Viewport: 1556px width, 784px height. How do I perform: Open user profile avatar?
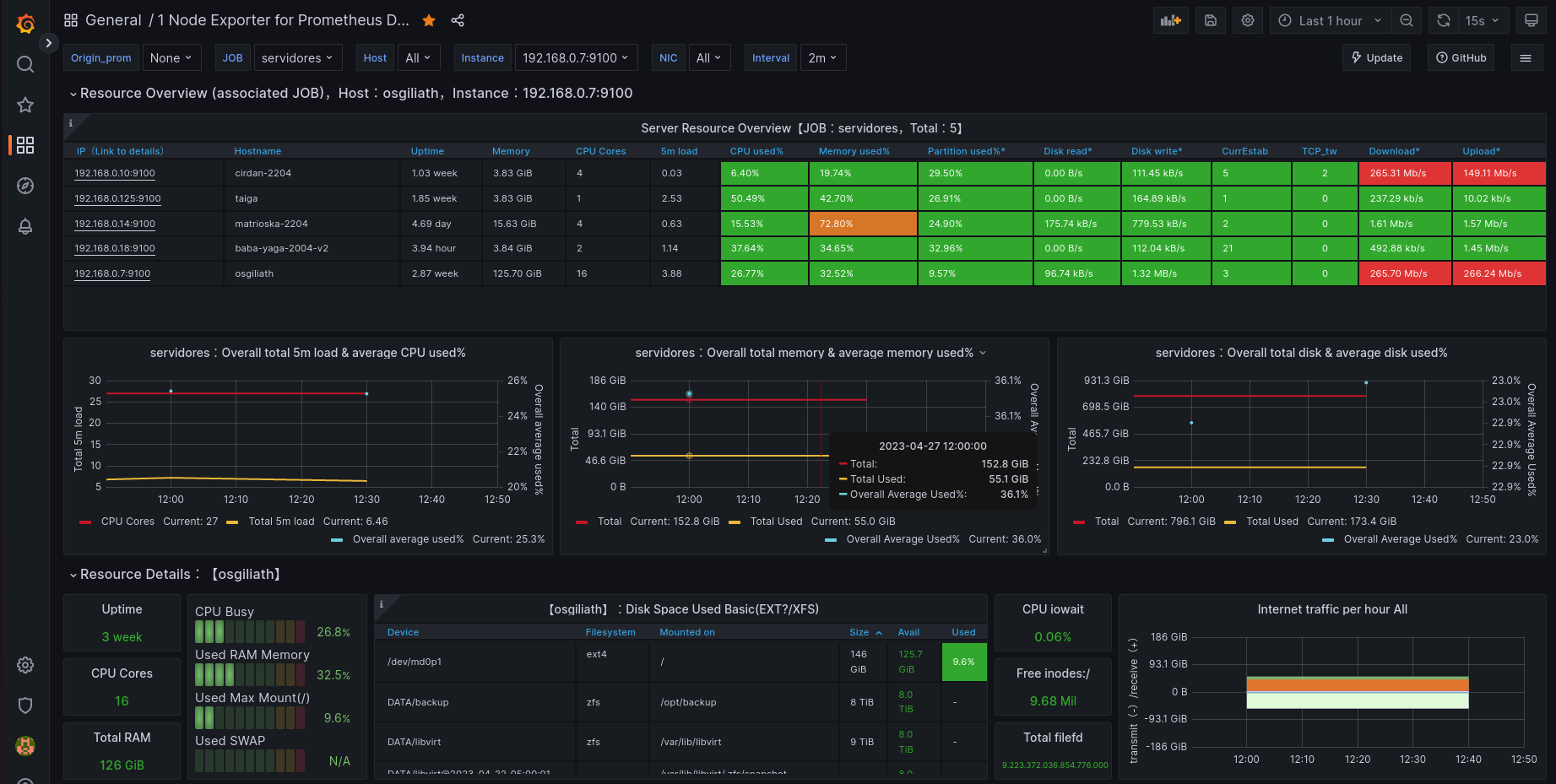[25, 746]
